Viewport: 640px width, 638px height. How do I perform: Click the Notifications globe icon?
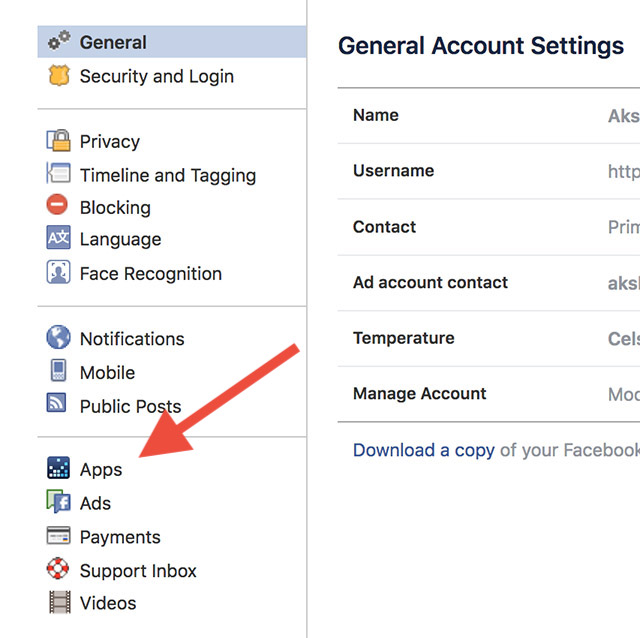coord(58,337)
